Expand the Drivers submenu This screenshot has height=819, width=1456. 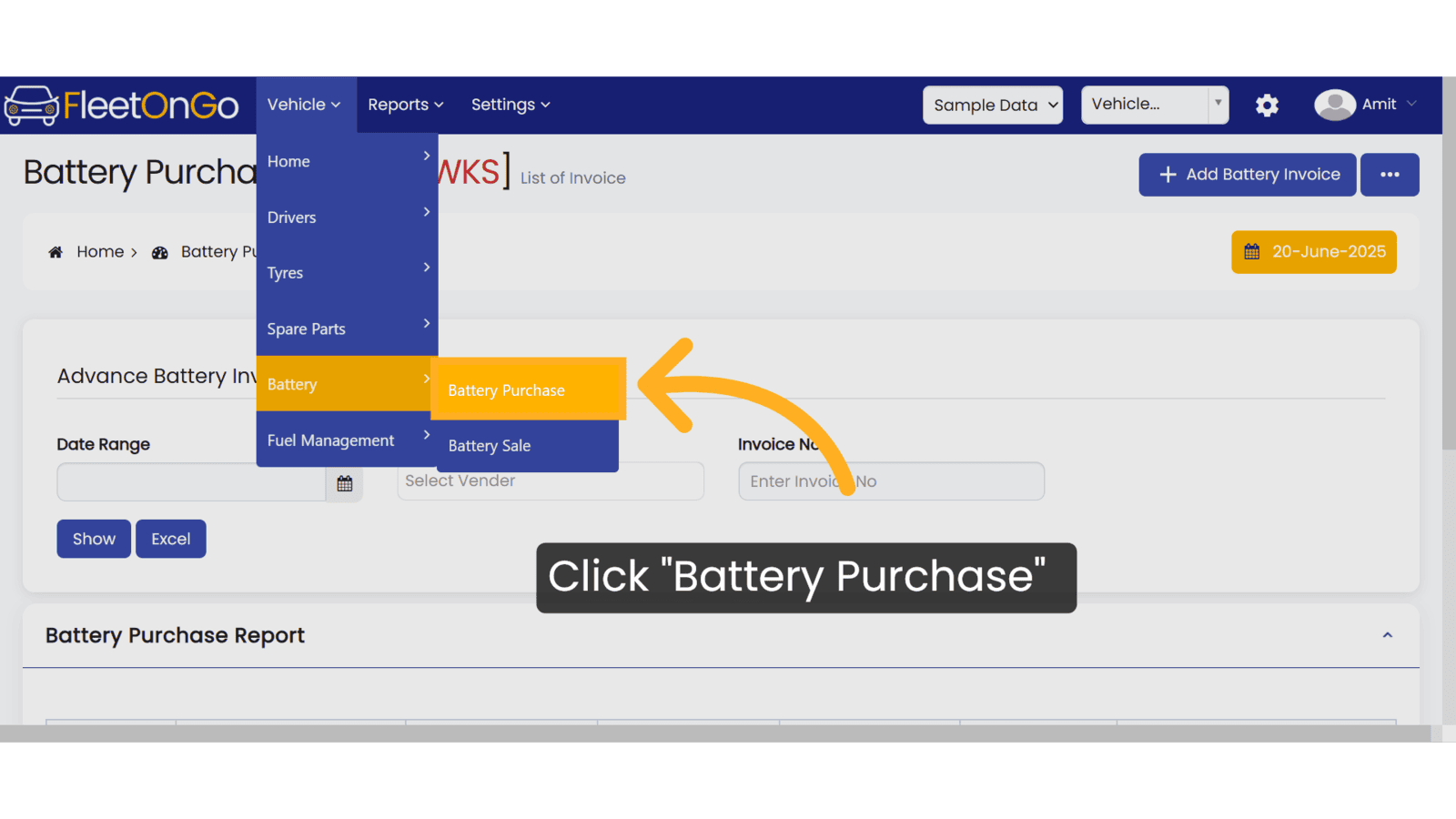coord(347,217)
